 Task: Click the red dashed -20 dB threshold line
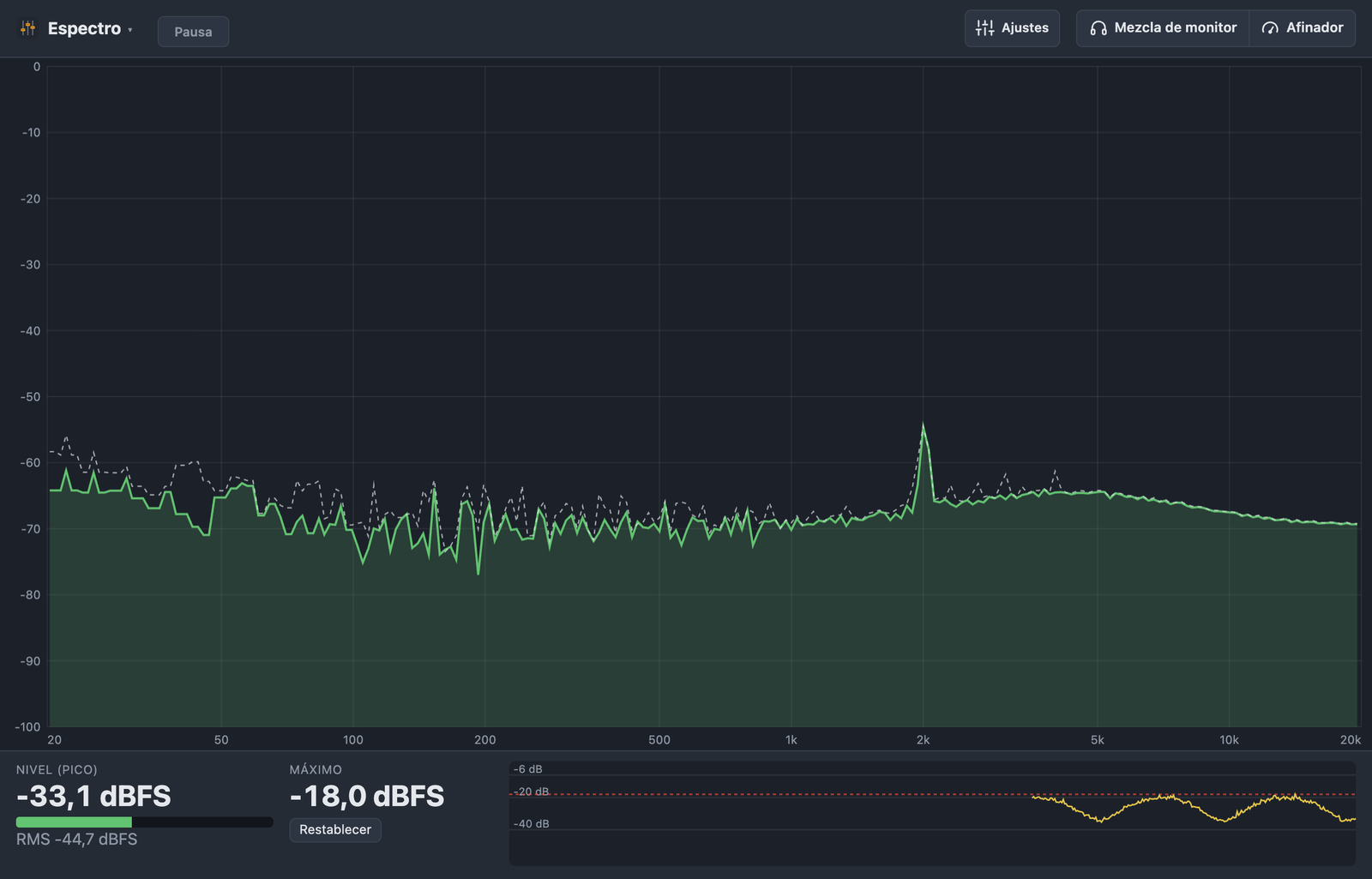point(932,795)
